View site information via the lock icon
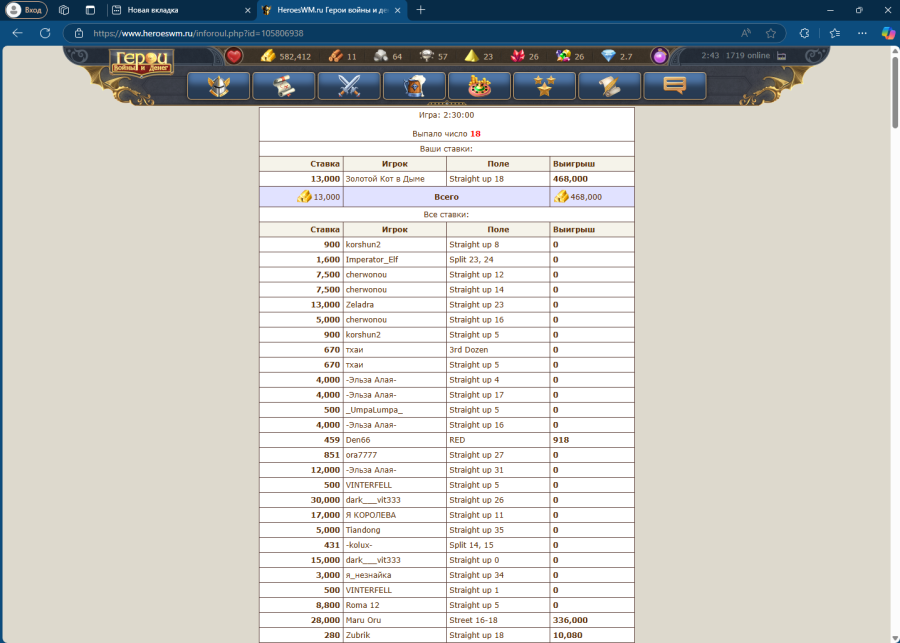This screenshot has height=643, width=900. [x=79, y=33]
